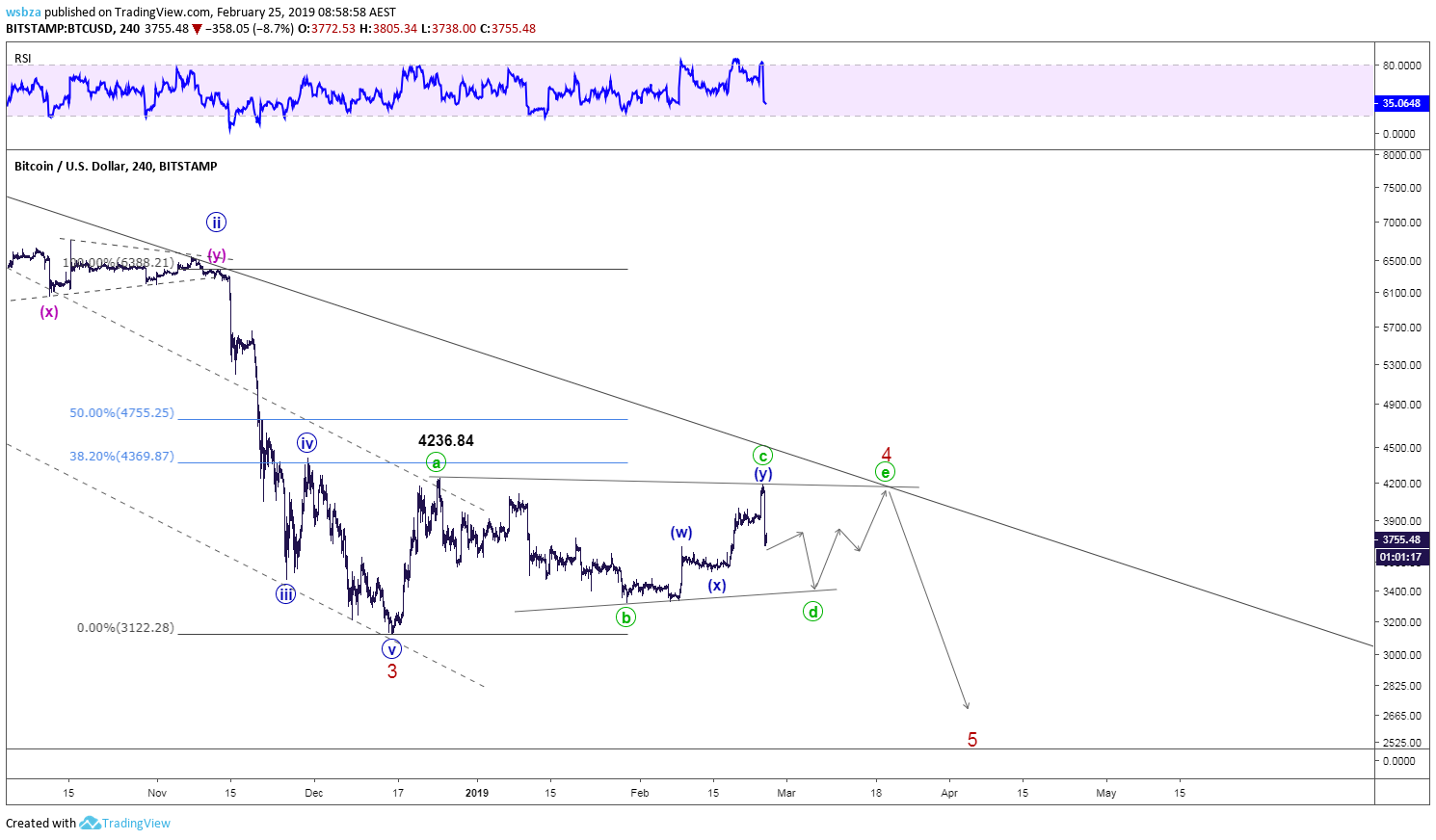Click the green circled wave c label
The height and width of the screenshot is (840, 1436).
tap(762, 456)
